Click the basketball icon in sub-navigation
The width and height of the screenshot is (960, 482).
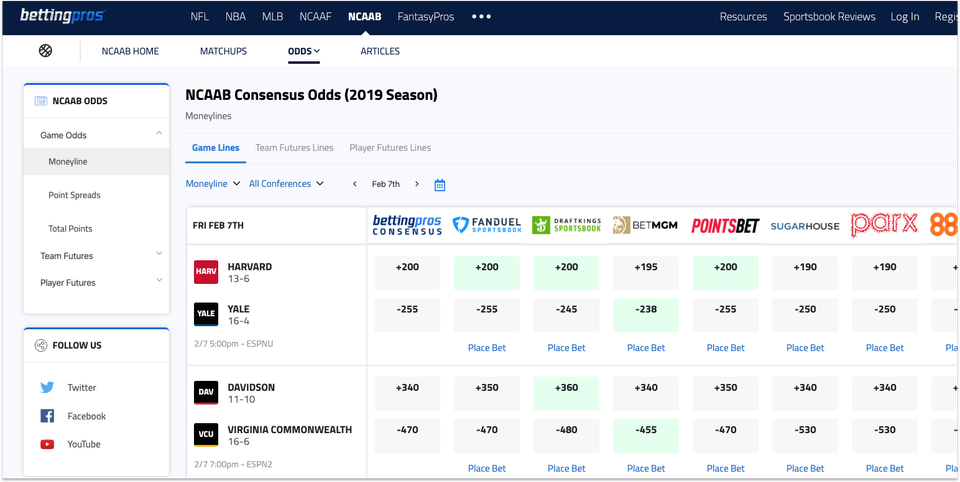(45, 51)
